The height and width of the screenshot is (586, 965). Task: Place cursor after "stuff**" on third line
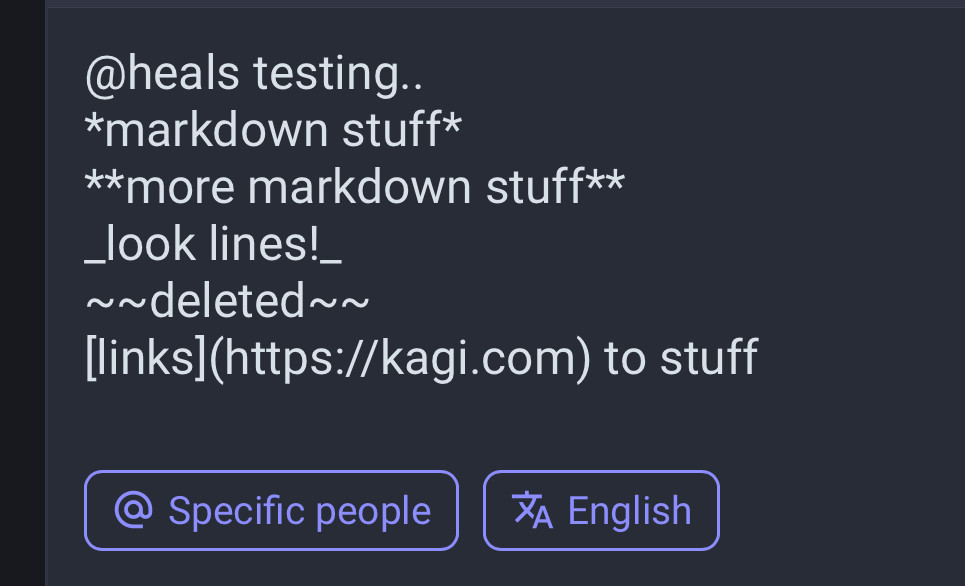click(627, 187)
